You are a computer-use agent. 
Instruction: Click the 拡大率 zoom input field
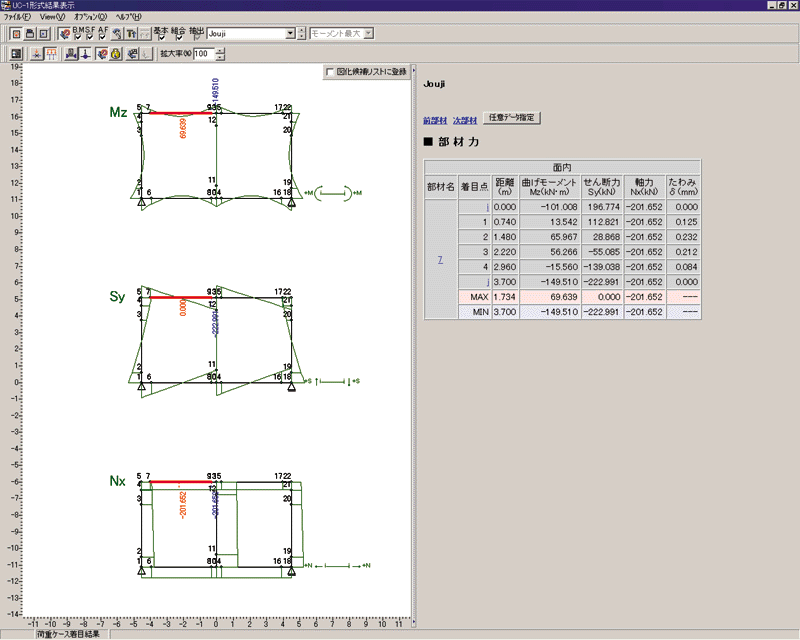204,53
